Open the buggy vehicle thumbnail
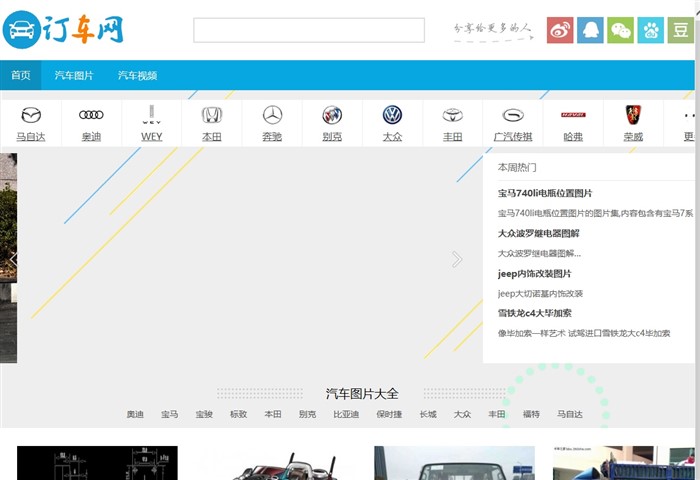 click(276, 463)
